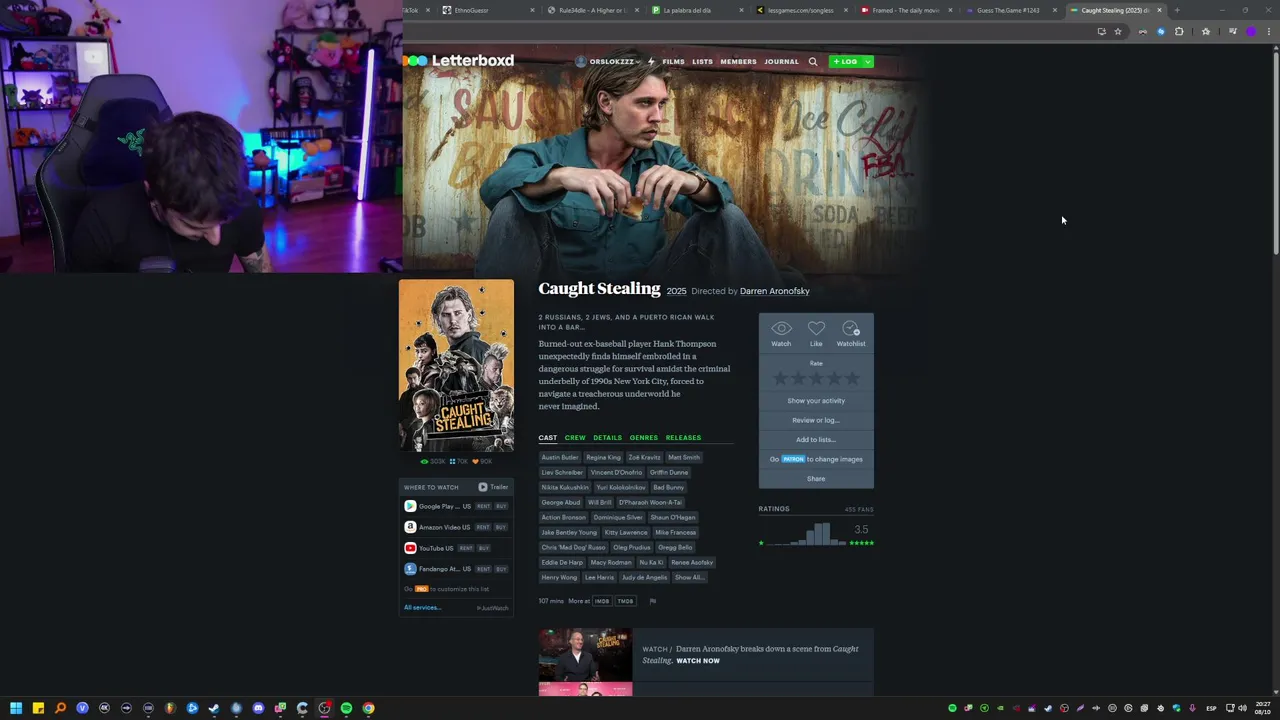Open the lightning bolt activity icon
This screenshot has height=720, width=1280.
pos(651,62)
